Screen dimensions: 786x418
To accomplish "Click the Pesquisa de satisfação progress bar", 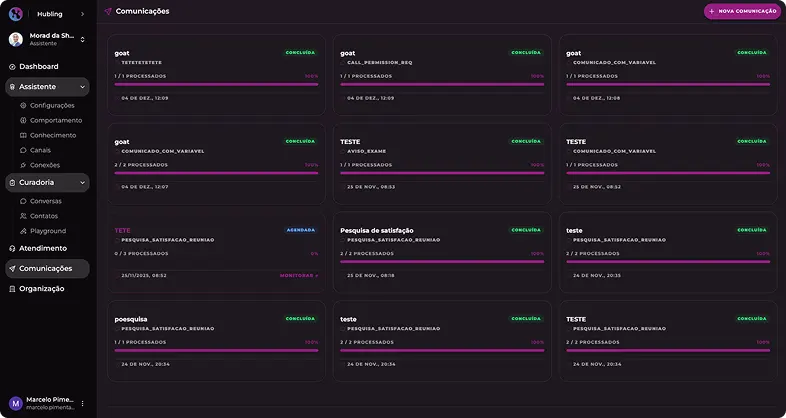I will [x=442, y=262].
